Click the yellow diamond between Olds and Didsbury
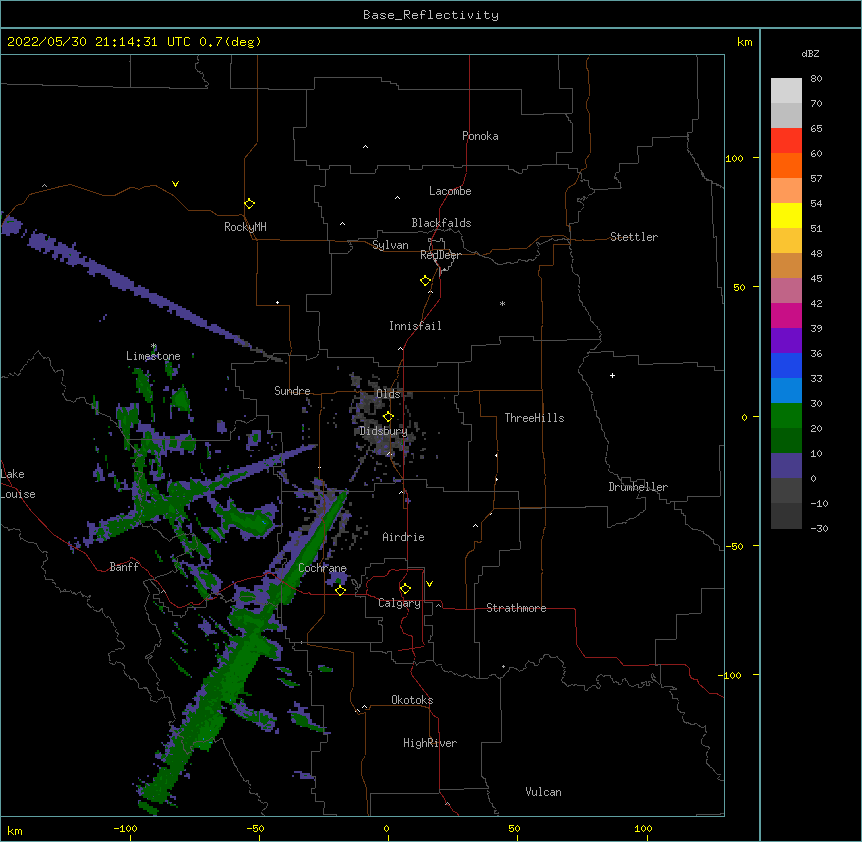 (388, 417)
